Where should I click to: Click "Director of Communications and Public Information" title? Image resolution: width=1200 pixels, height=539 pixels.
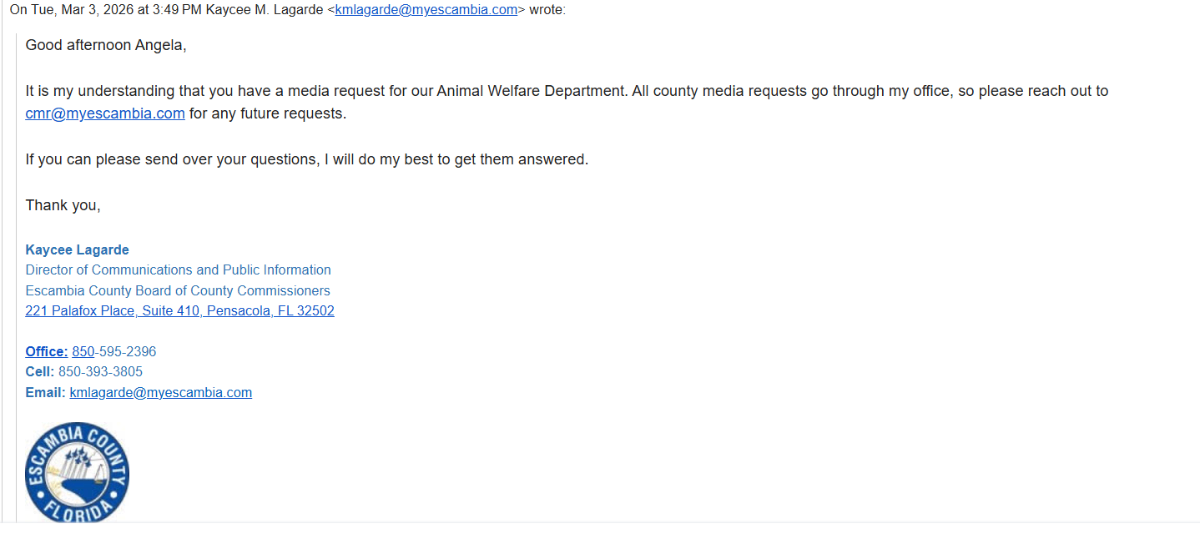click(x=178, y=270)
